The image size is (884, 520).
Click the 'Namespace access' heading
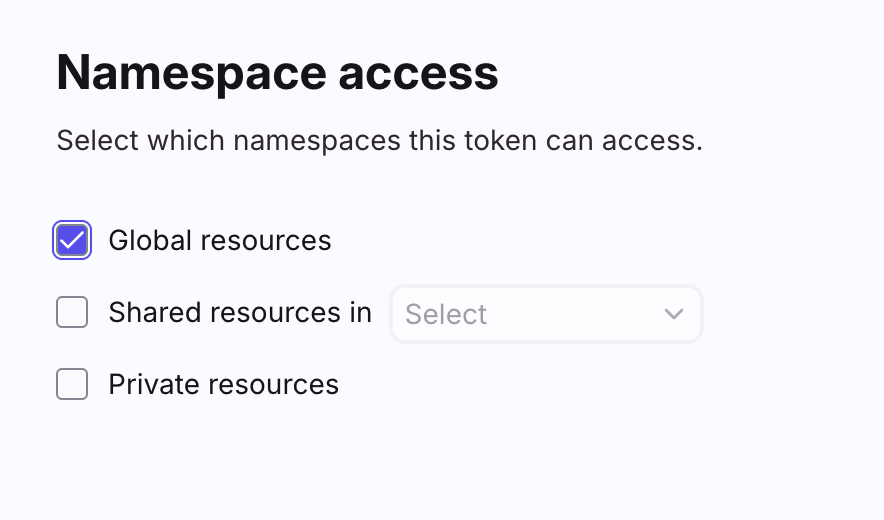(277, 74)
